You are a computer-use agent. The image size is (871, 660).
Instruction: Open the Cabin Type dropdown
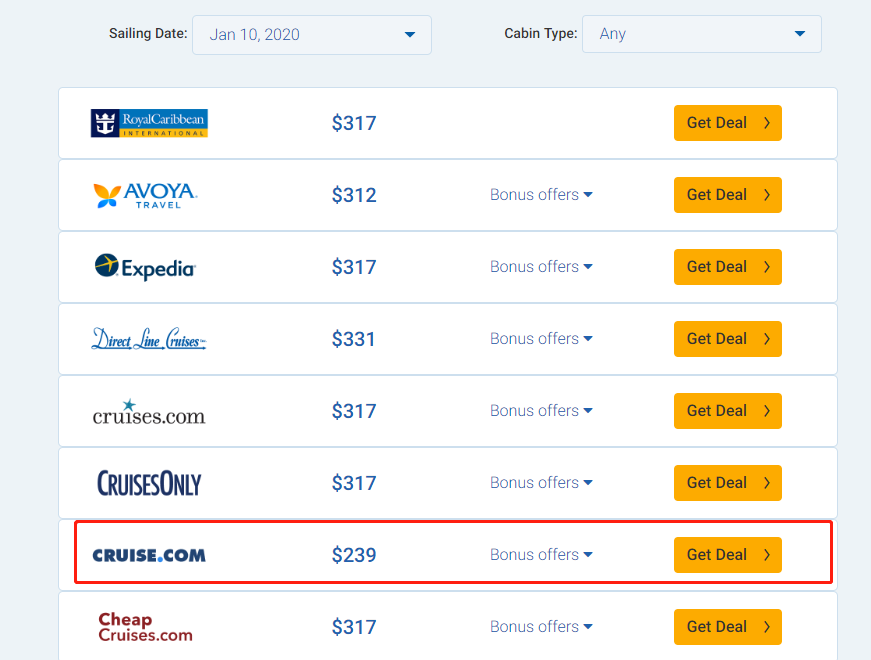[702, 34]
